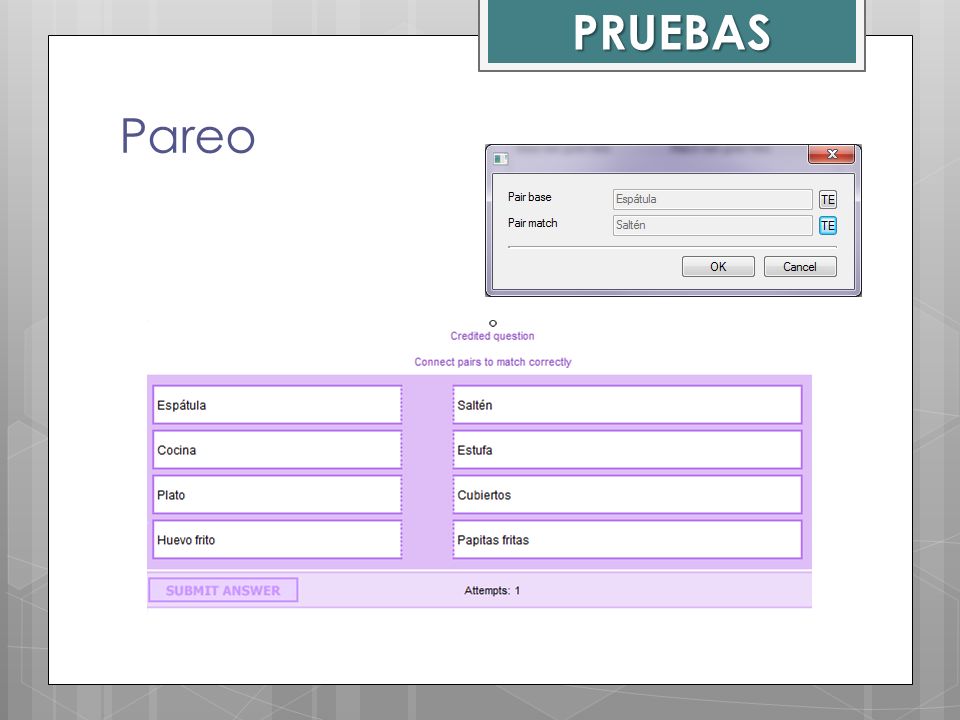Image resolution: width=960 pixels, height=720 pixels.
Task: Select the Saltén box in right column
Action: 627,405
